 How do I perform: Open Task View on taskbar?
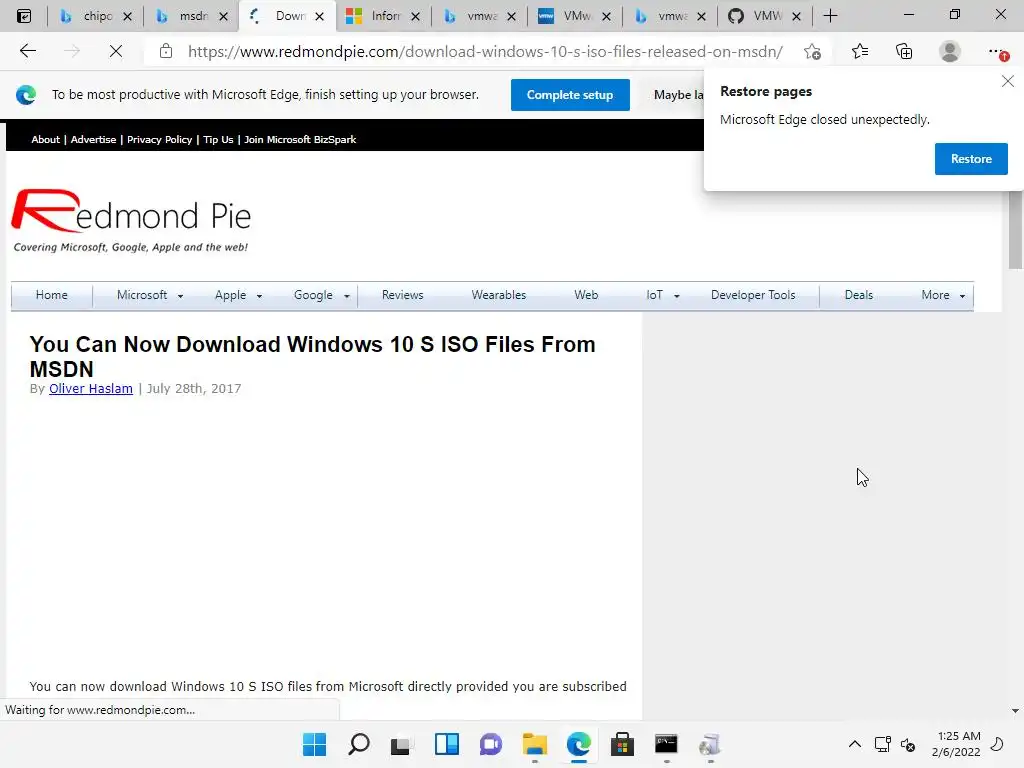[402, 744]
